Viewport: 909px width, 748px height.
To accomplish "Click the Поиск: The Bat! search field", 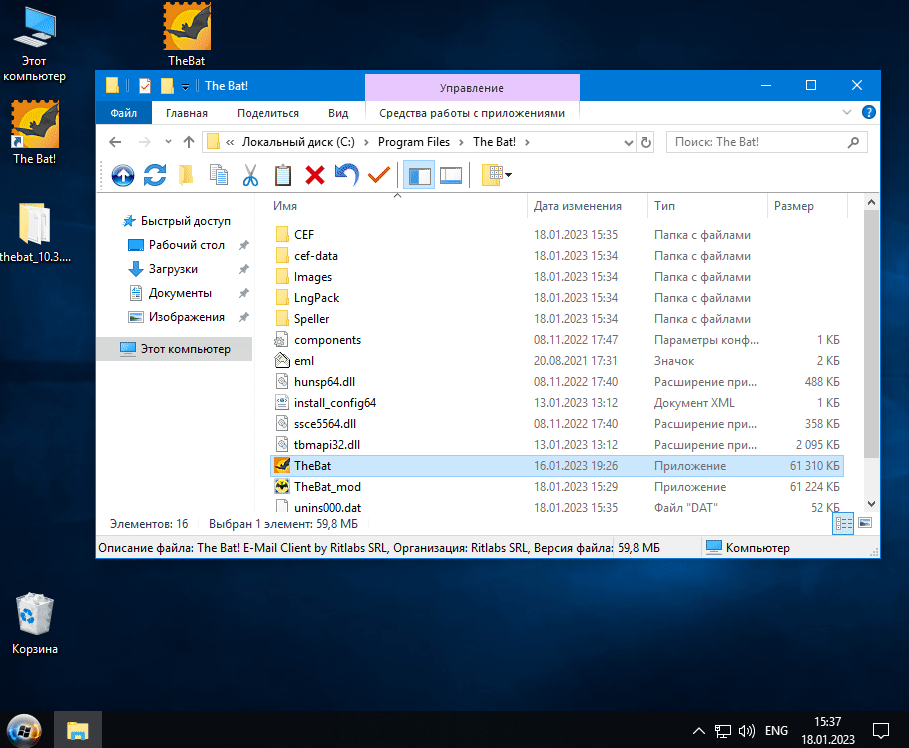I will [x=766, y=142].
